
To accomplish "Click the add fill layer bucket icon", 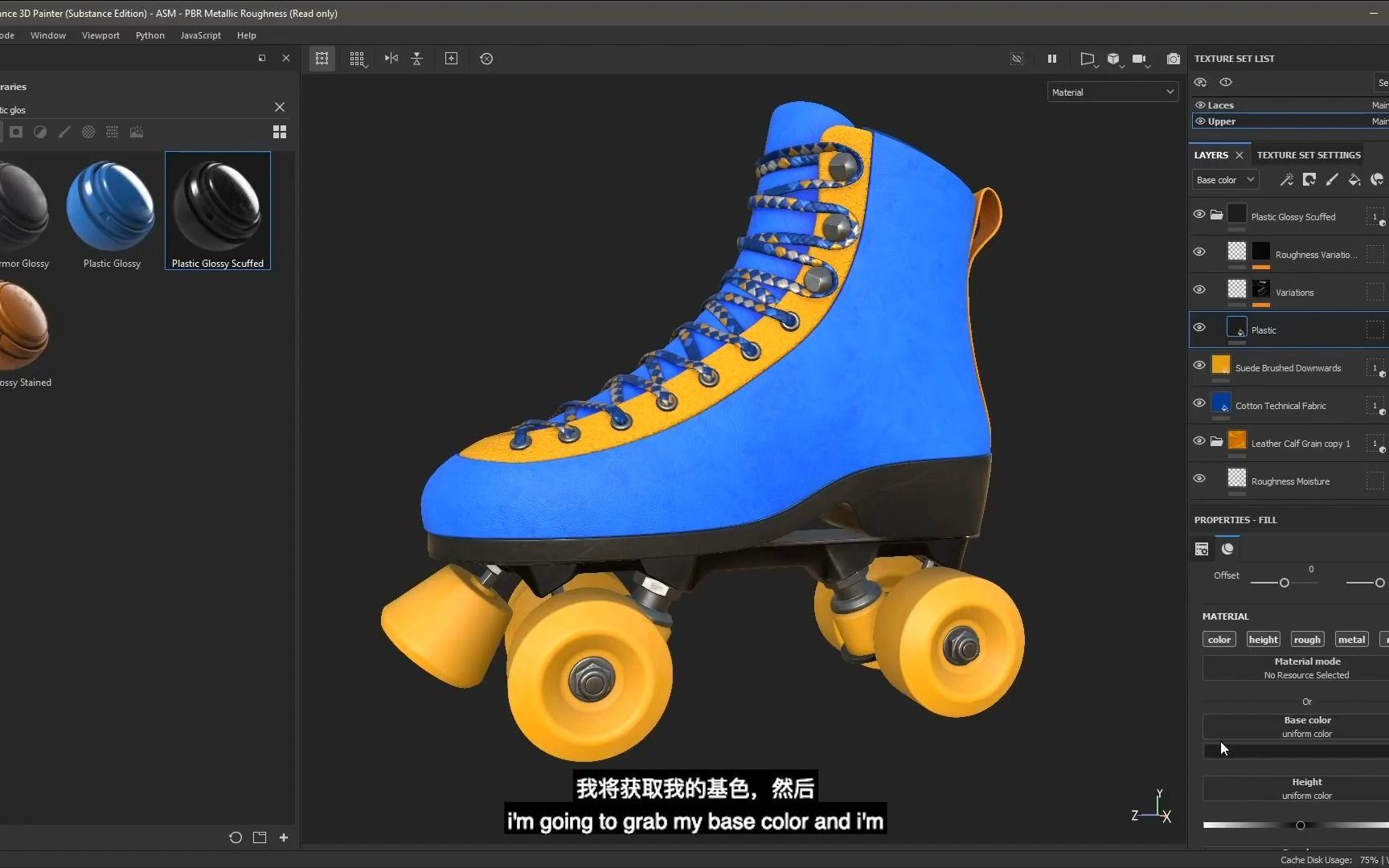I will [x=1354, y=180].
